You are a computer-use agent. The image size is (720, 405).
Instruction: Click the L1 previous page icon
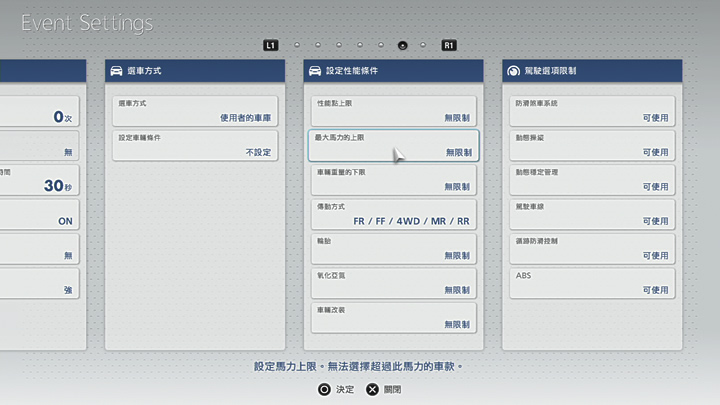pyautogui.click(x=270, y=45)
